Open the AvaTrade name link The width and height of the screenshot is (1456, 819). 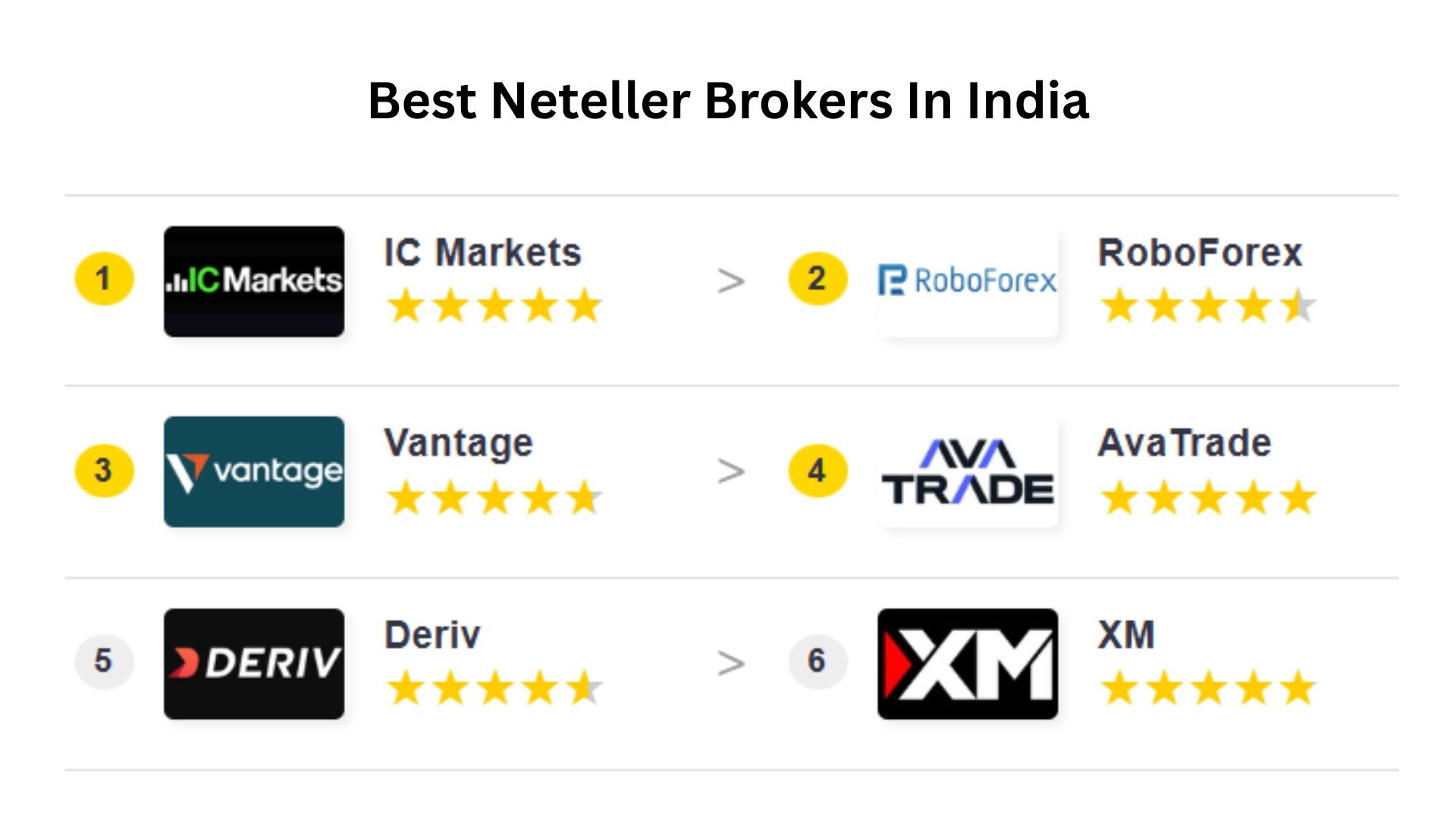point(1185,443)
